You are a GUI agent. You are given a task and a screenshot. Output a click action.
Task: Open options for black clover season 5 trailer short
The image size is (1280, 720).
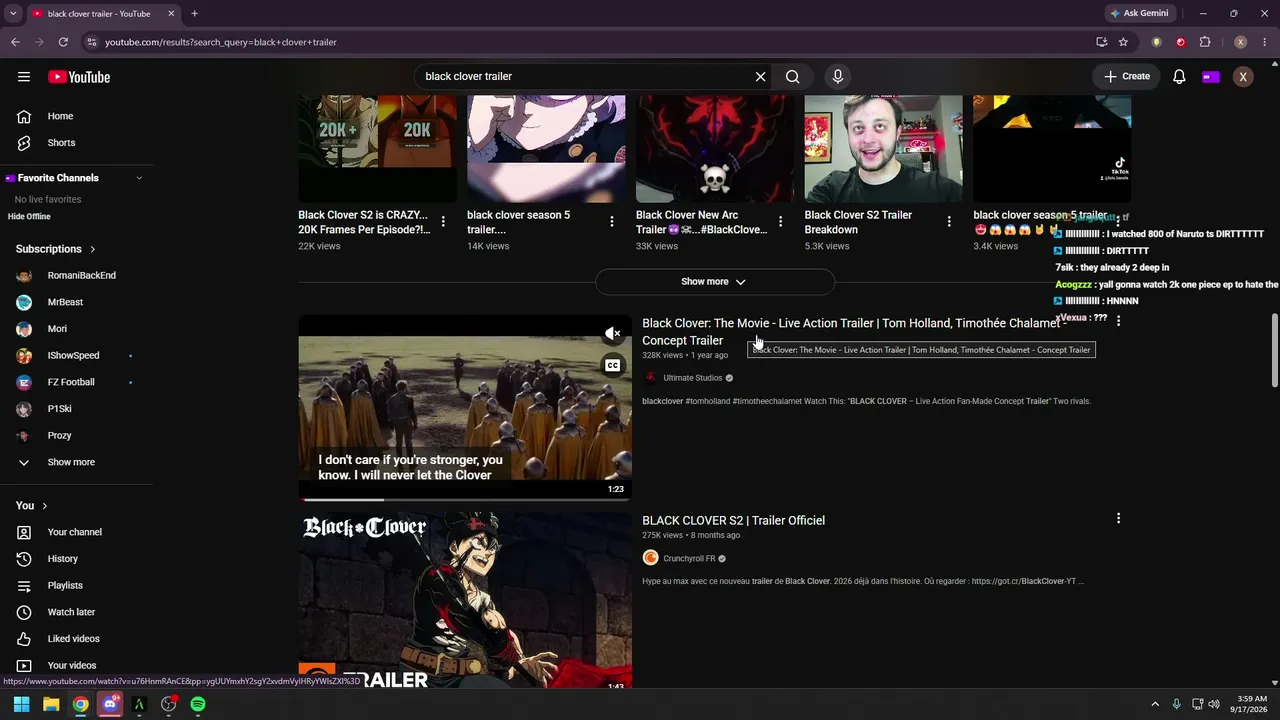612,222
